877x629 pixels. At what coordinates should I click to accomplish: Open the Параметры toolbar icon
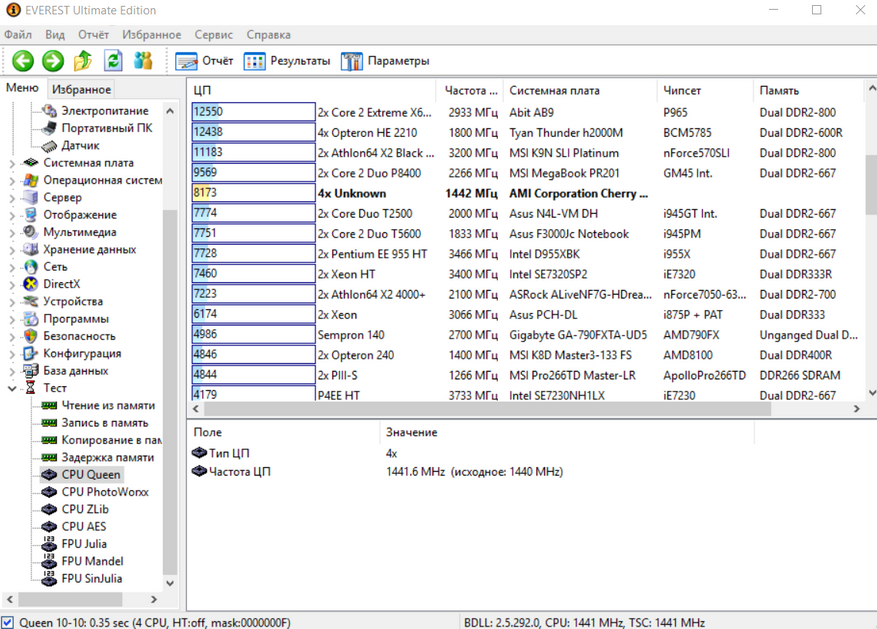tap(352, 61)
